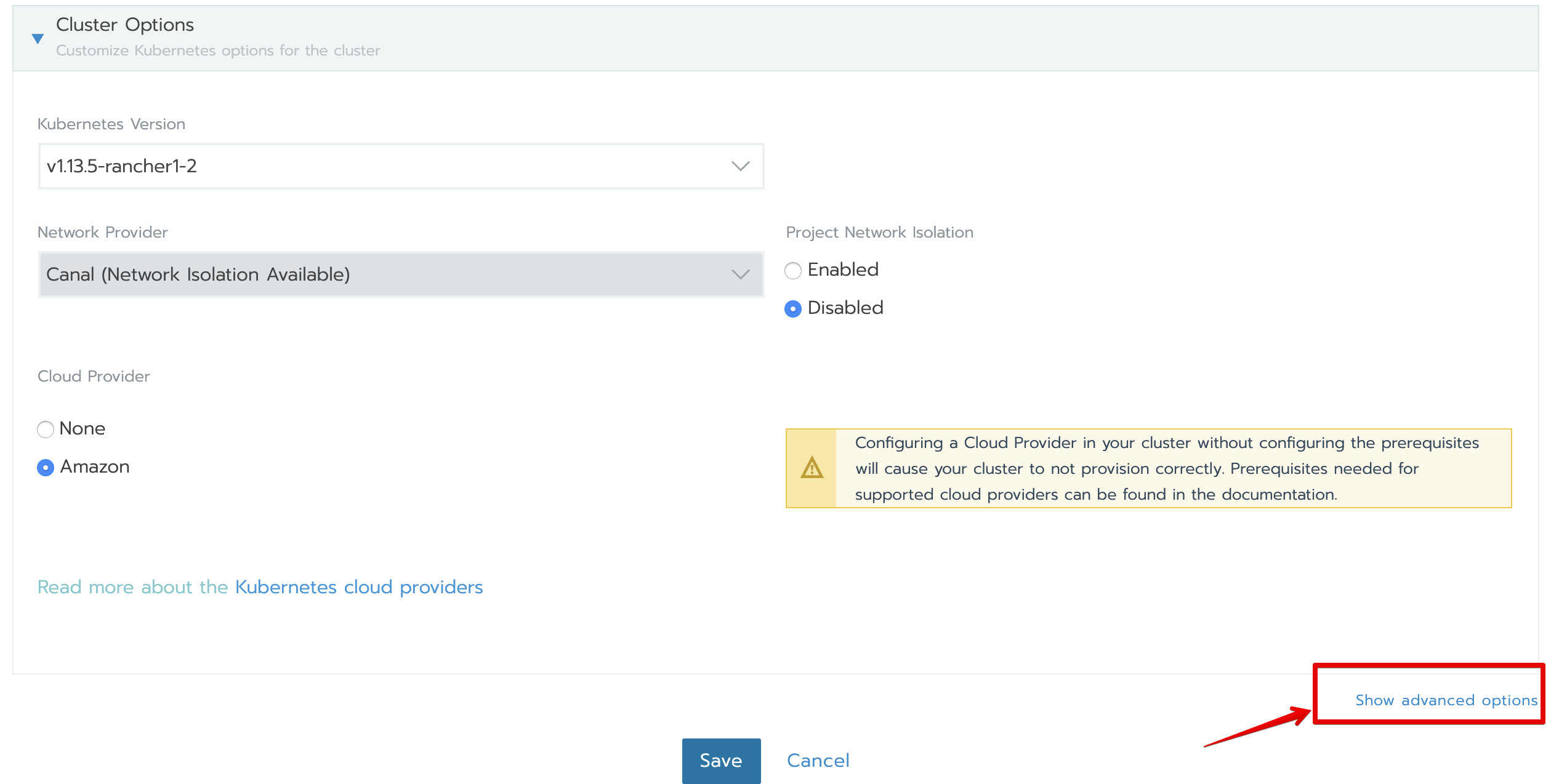Click the Kubernetes Version chevron arrow
1559x784 pixels.
740,166
